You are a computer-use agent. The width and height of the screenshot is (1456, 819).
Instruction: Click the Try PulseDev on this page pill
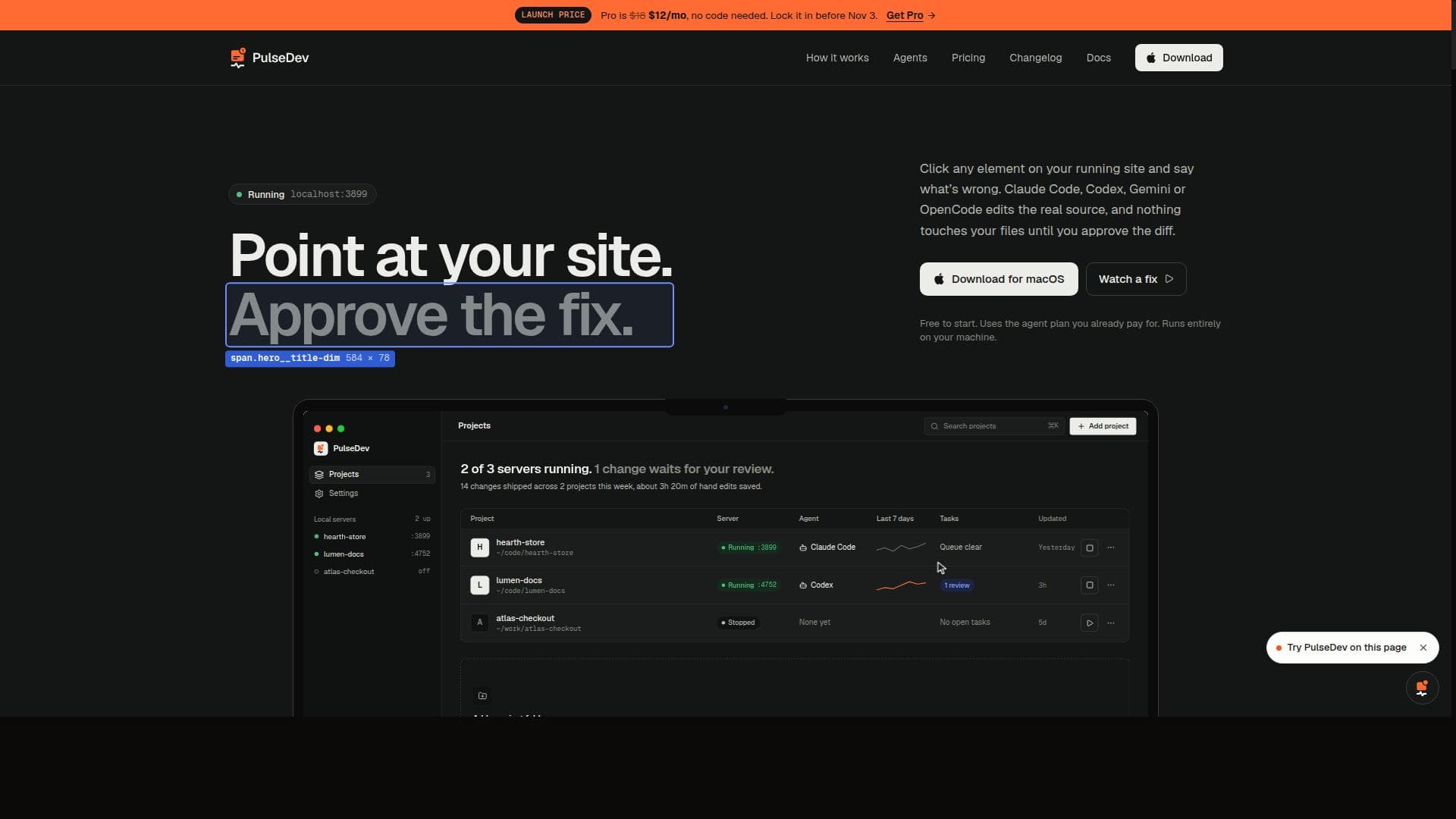point(1352,648)
